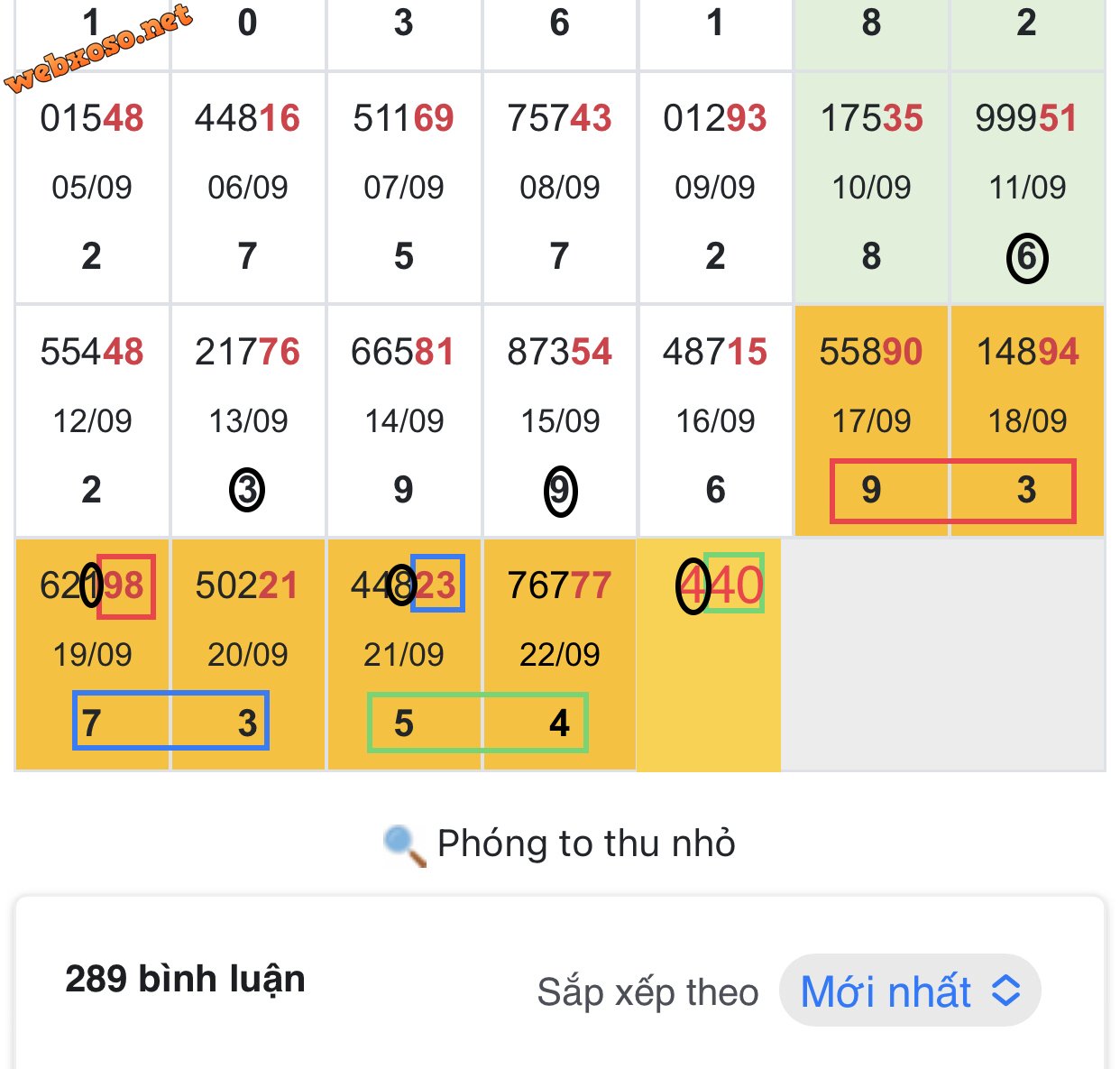Click the up-down chevron in sort selector
The height and width of the screenshot is (1069, 1120).
coord(1006,991)
